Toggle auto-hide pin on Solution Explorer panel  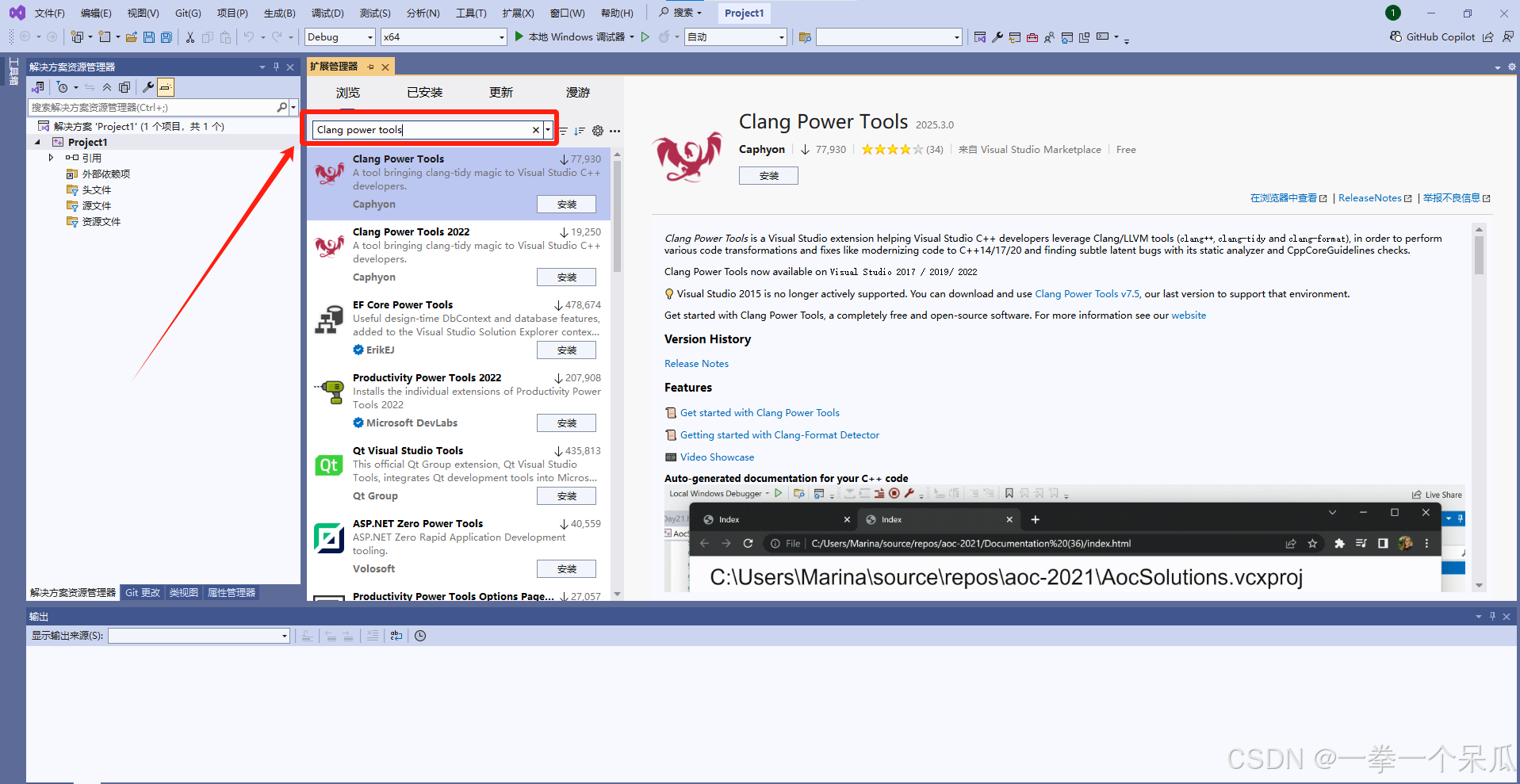tap(275, 67)
